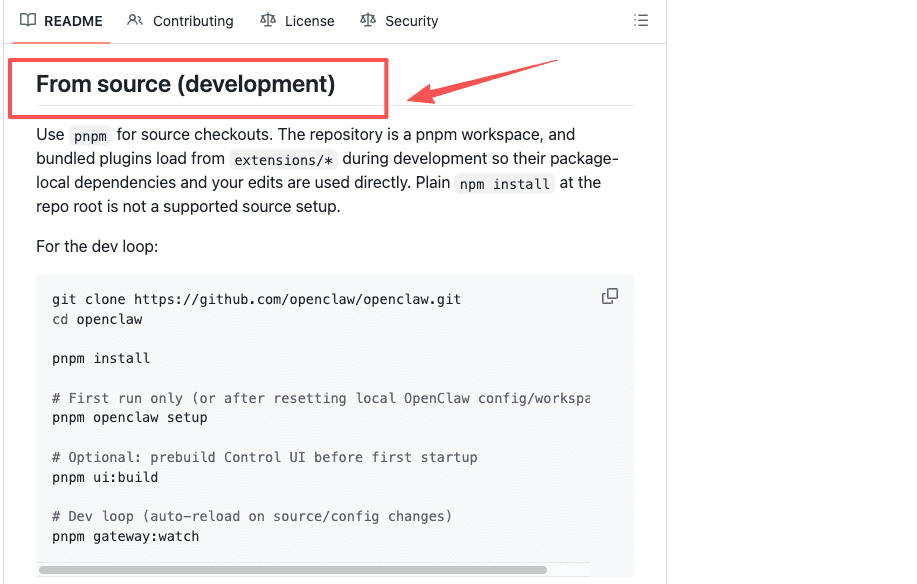This screenshot has height=584, width=917.
Task: Click the "# Optional: prebuild Control UI" comment
Action: coord(265,457)
